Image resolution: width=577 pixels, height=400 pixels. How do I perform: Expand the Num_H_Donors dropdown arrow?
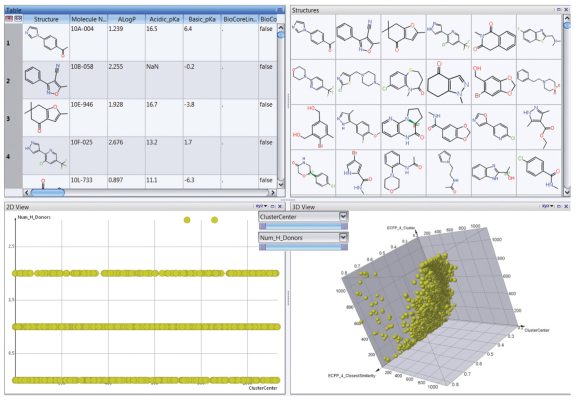[343, 237]
